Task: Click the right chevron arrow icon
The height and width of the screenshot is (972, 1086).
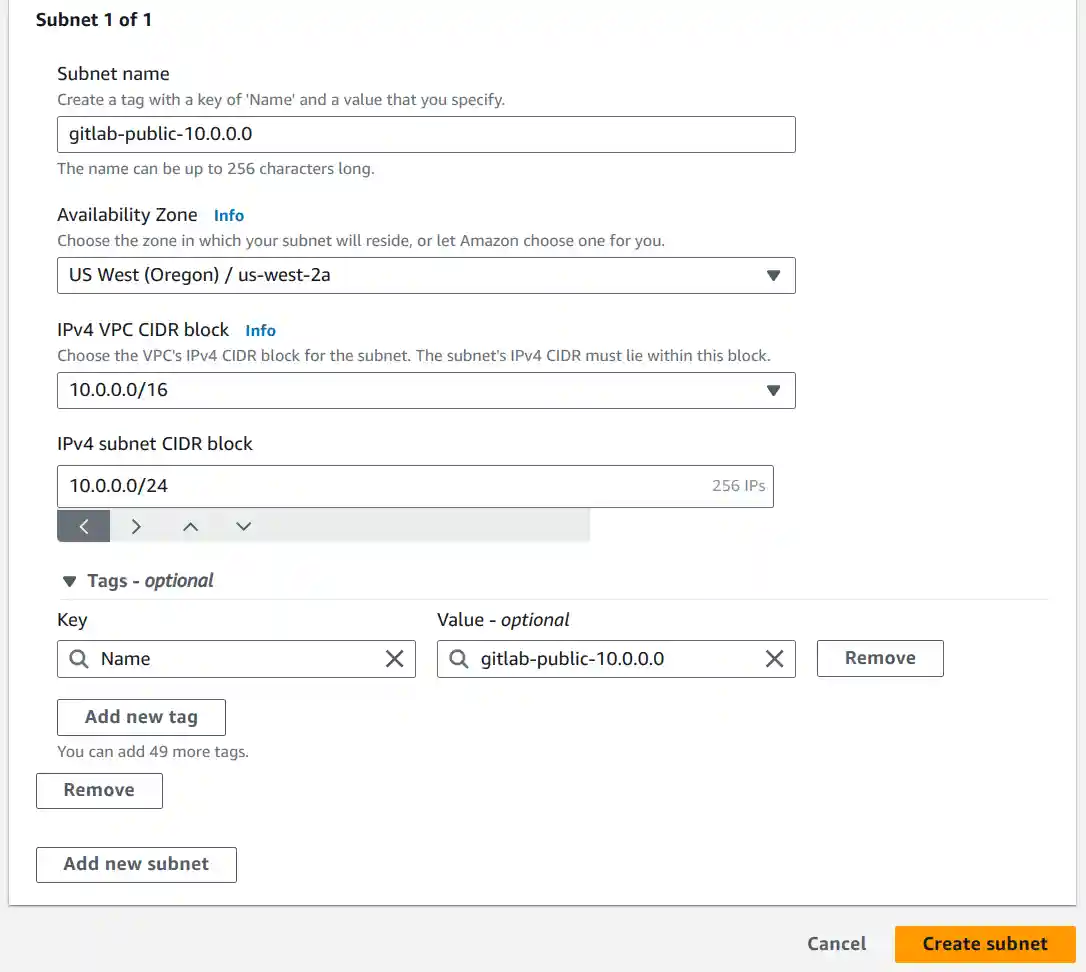Action: tap(136, 525)
